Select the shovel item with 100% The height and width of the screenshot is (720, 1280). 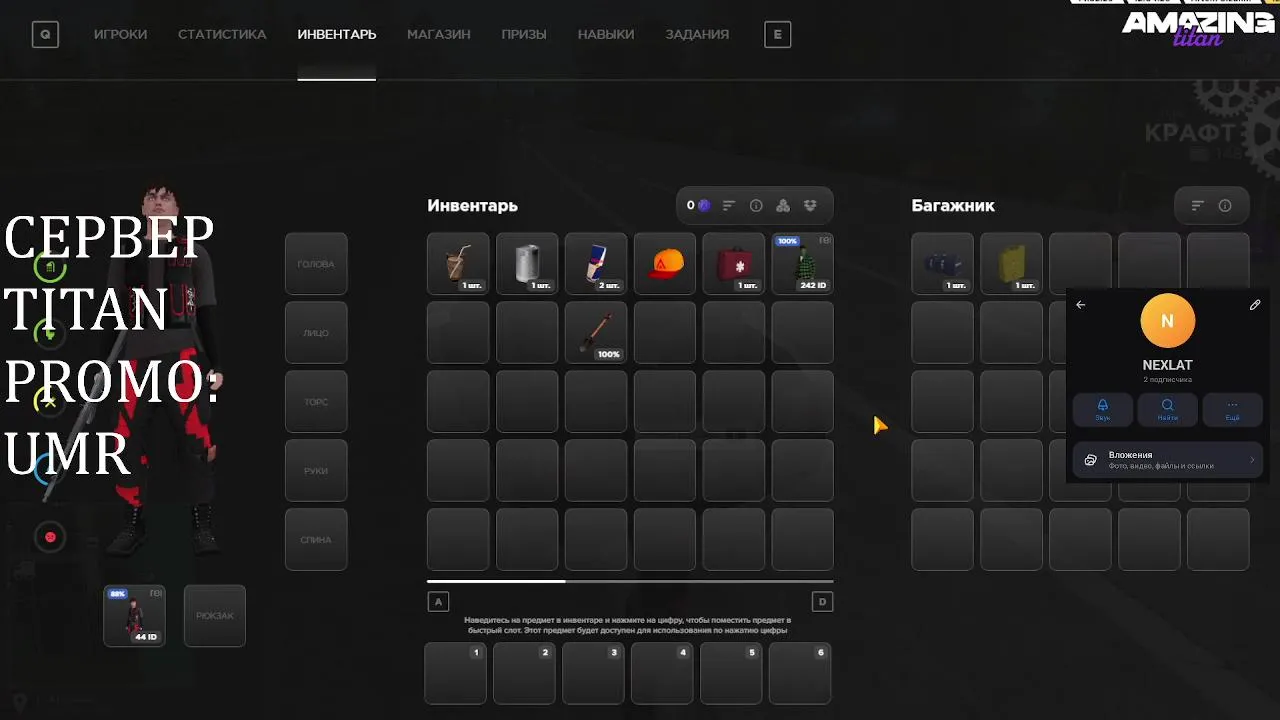coord(596,333)
